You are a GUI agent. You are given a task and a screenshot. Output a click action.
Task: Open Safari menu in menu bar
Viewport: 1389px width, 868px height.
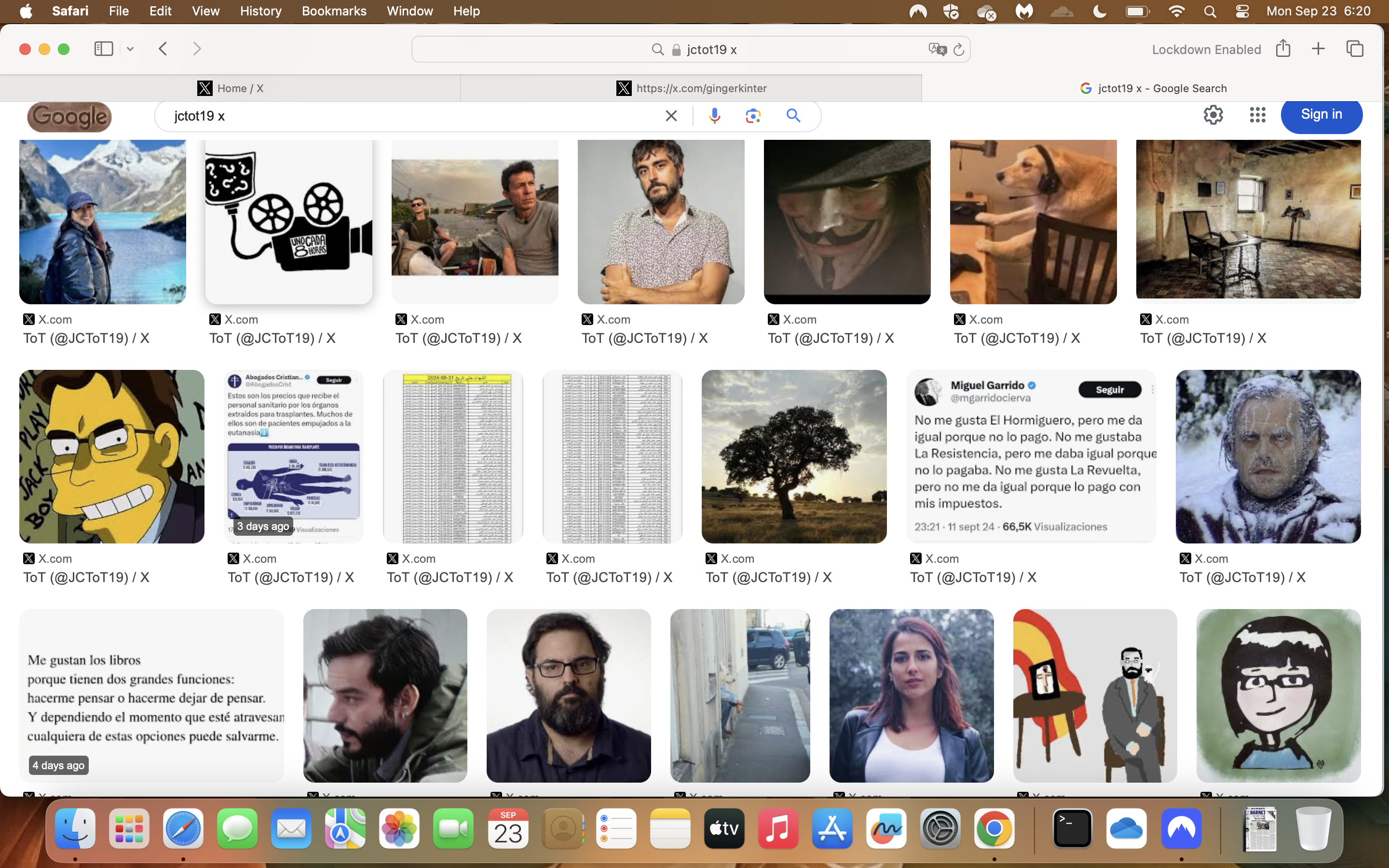coord(70,11)
